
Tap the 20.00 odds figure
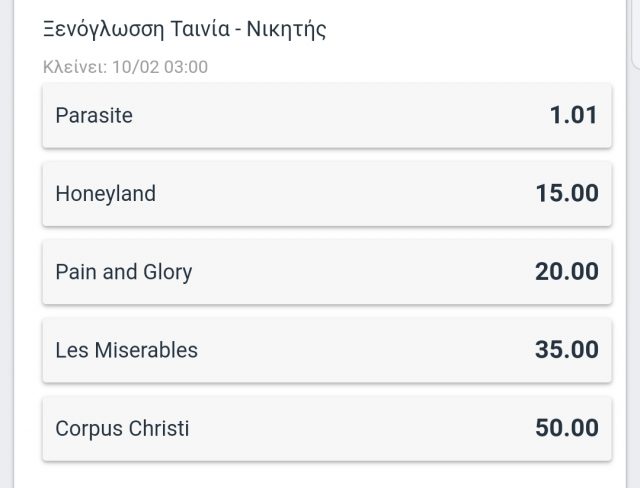tap(567, 272)
